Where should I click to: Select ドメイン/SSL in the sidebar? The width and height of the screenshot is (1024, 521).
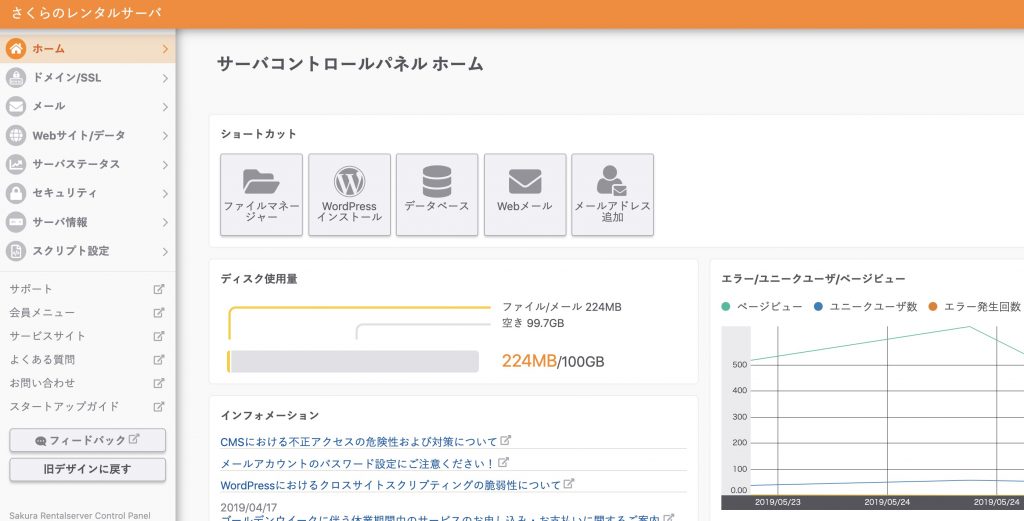tap(88, 78)
